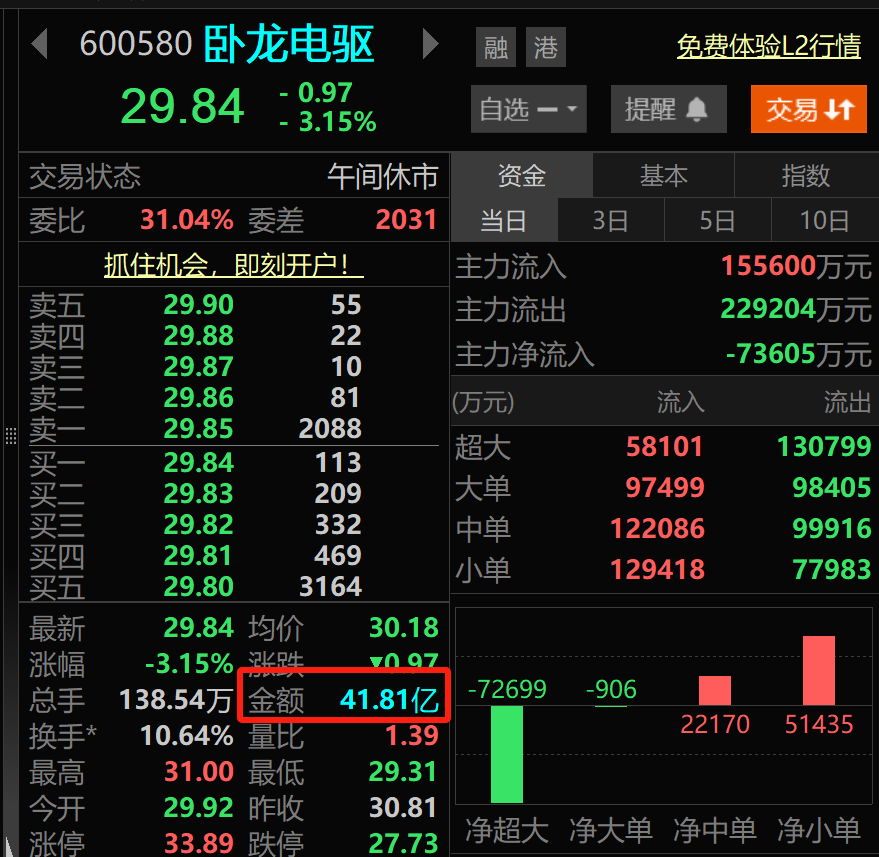Screen dimensions: 879x857
Task: Click the 卖一 volume 2088
Action: tap(330, 429)
